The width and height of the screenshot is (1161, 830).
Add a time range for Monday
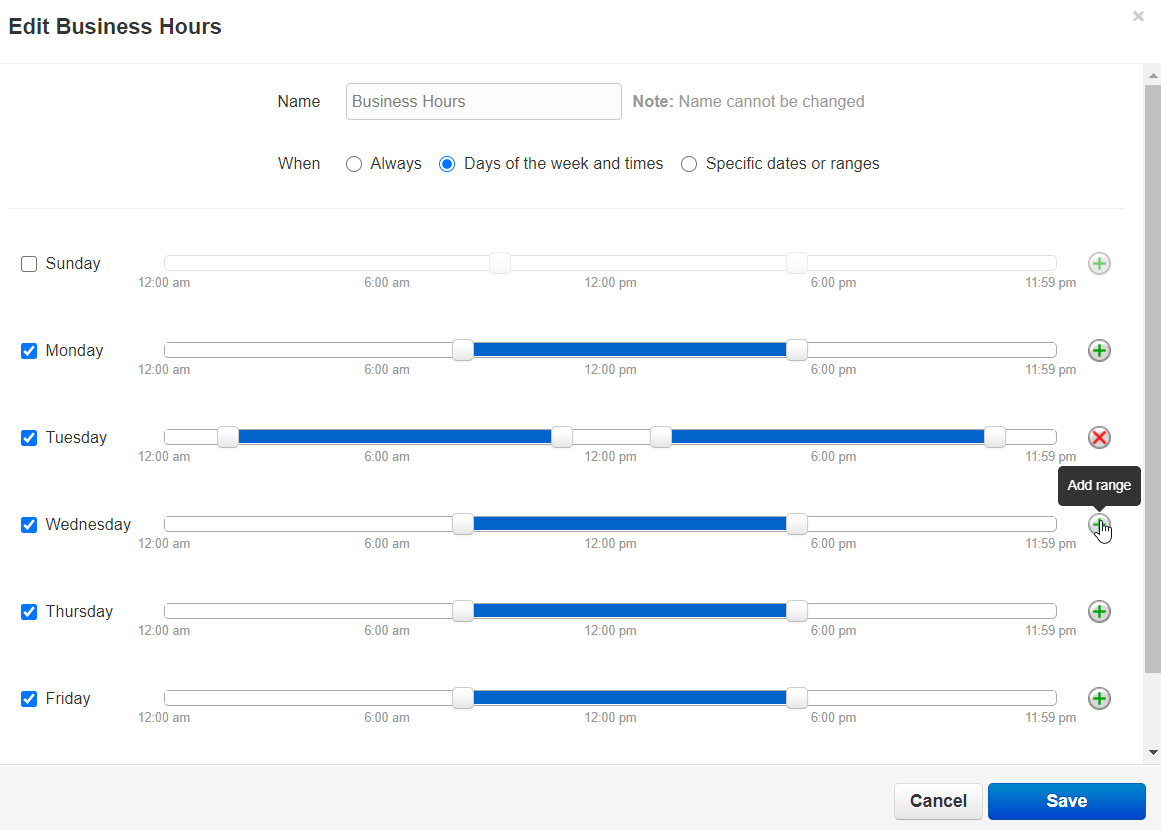coord(1099,351)
